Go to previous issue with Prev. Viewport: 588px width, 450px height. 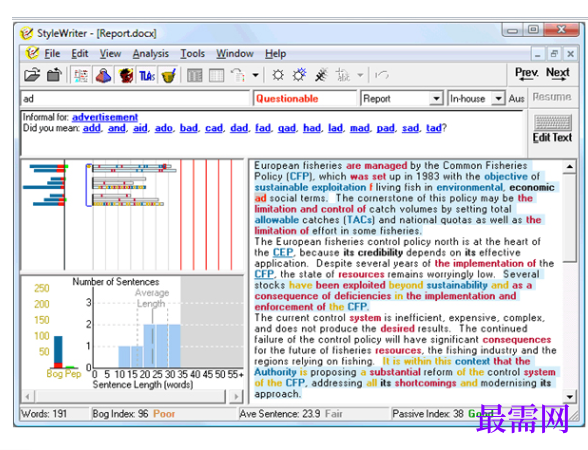(x=526, y=73)
